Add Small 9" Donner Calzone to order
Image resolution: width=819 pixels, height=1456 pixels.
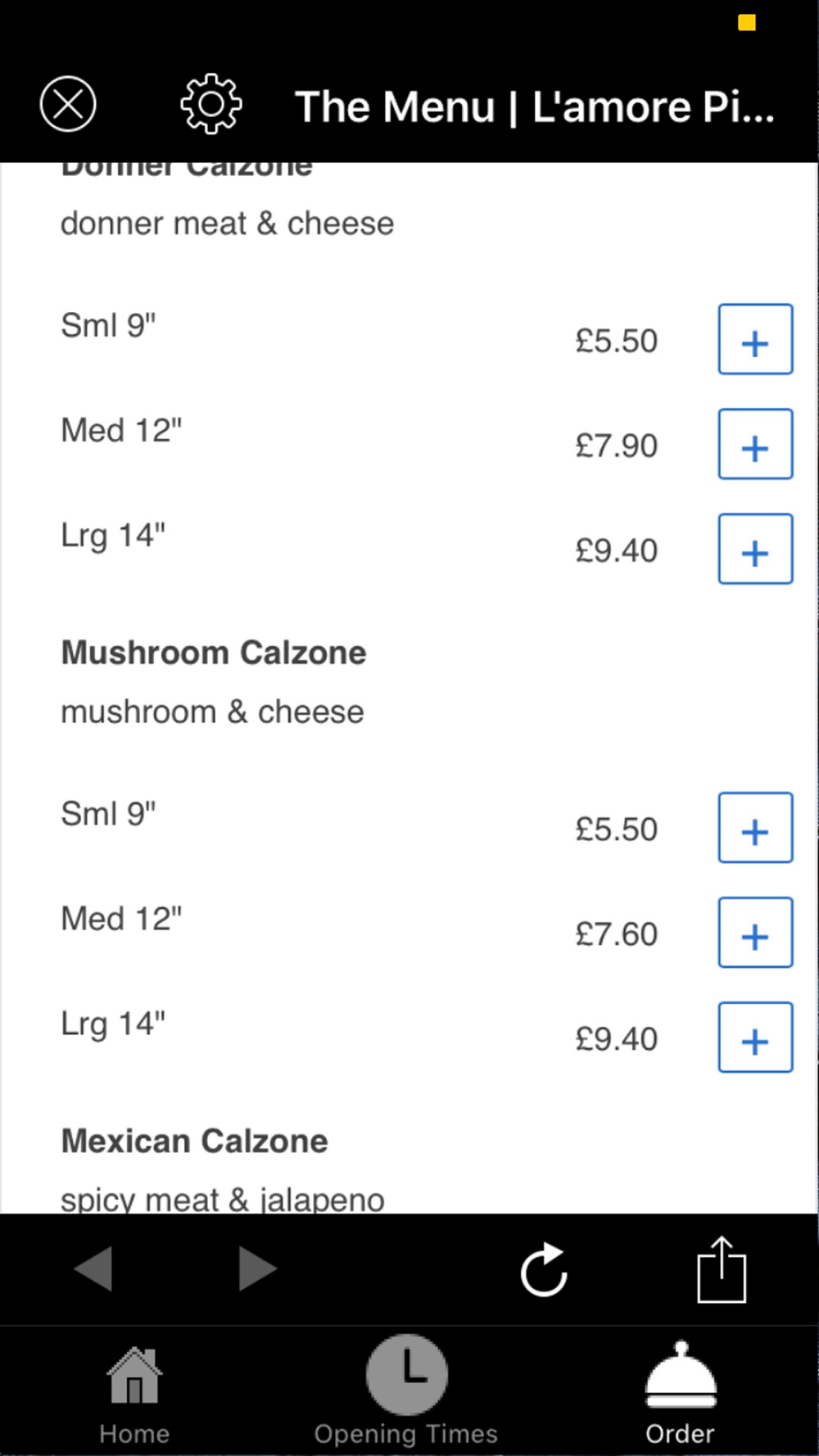(755, 340)
